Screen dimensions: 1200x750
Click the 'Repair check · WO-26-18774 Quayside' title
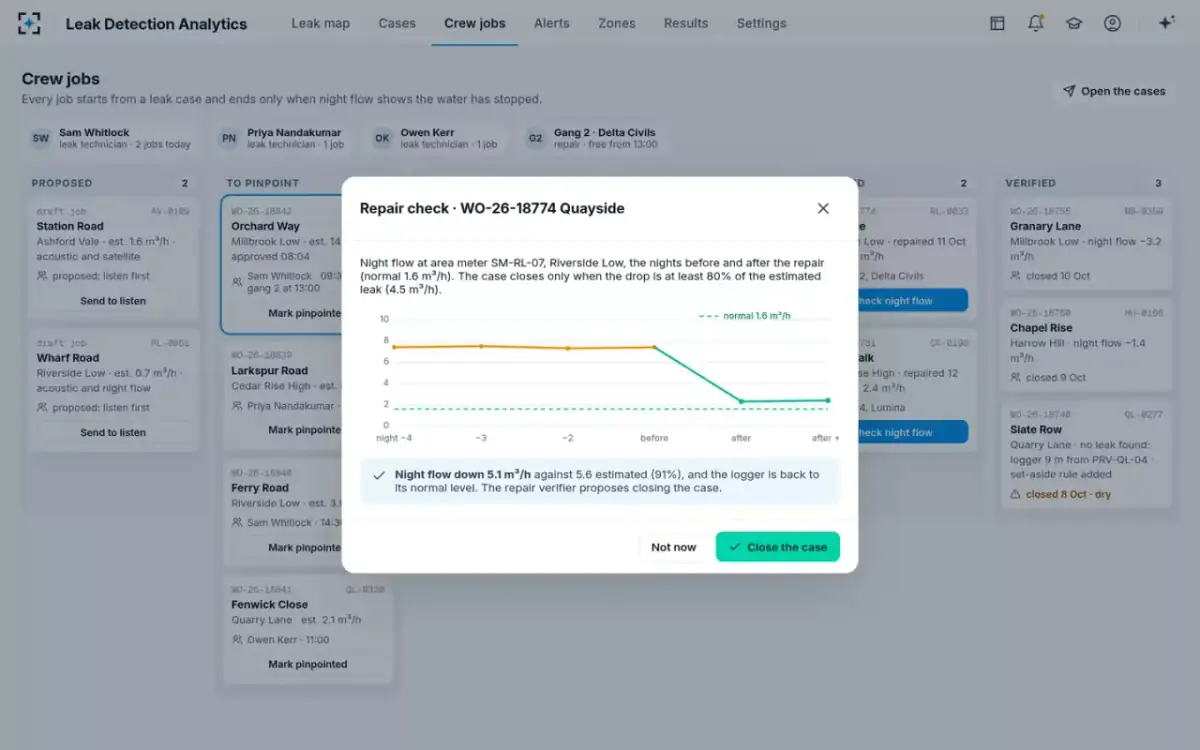click(x=492, y=208)
